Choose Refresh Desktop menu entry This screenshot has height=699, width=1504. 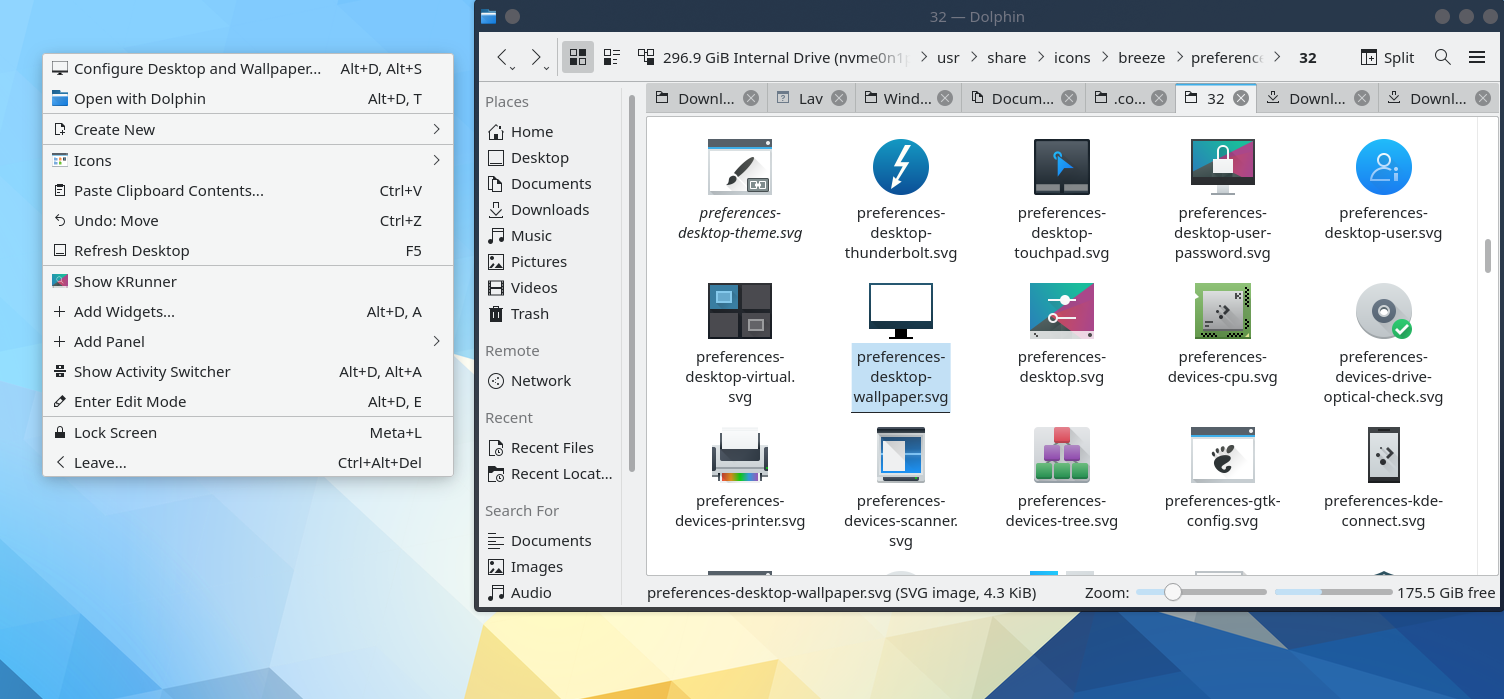tap(248, 251)
